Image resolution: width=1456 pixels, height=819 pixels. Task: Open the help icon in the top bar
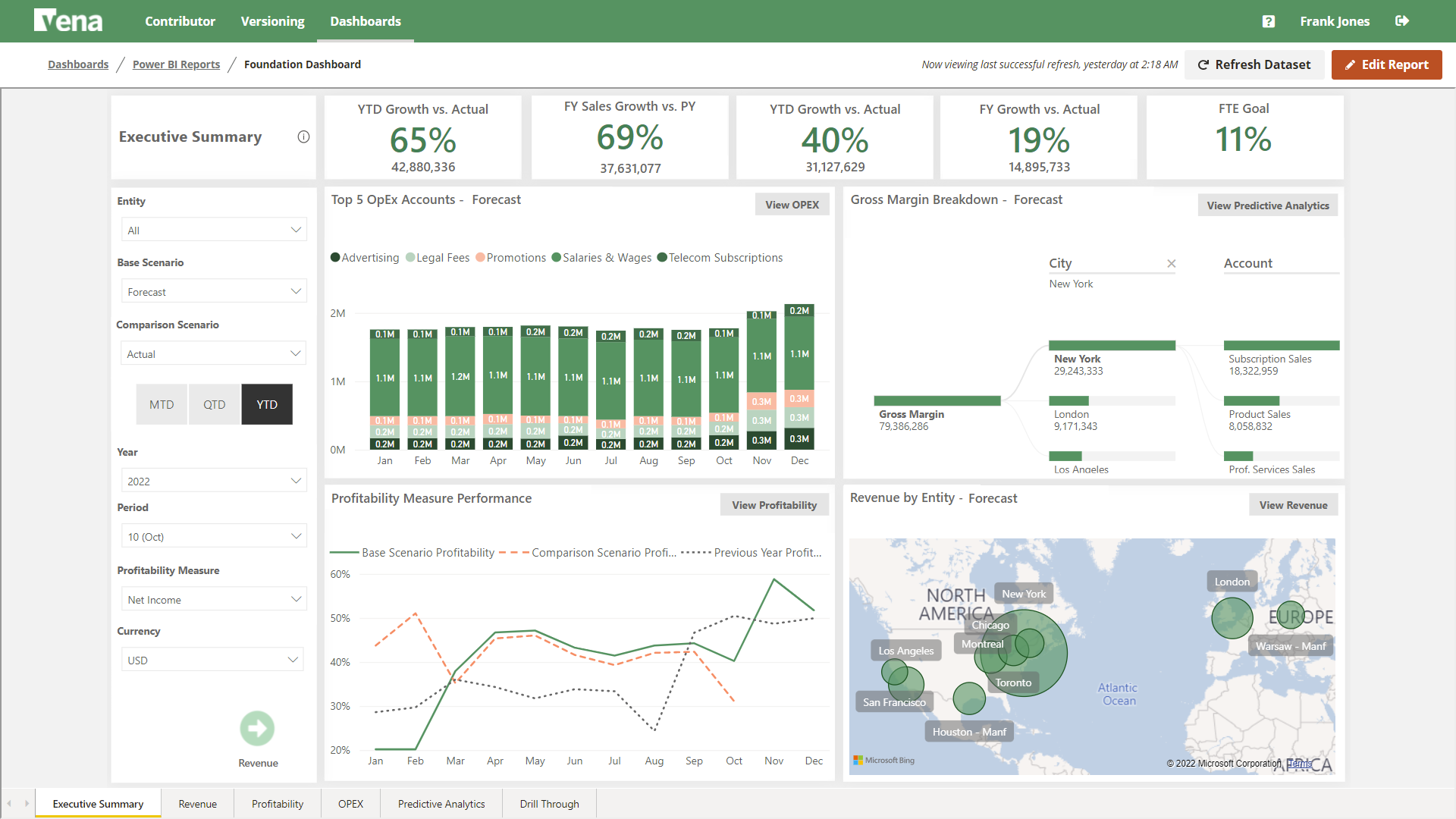1267,21
